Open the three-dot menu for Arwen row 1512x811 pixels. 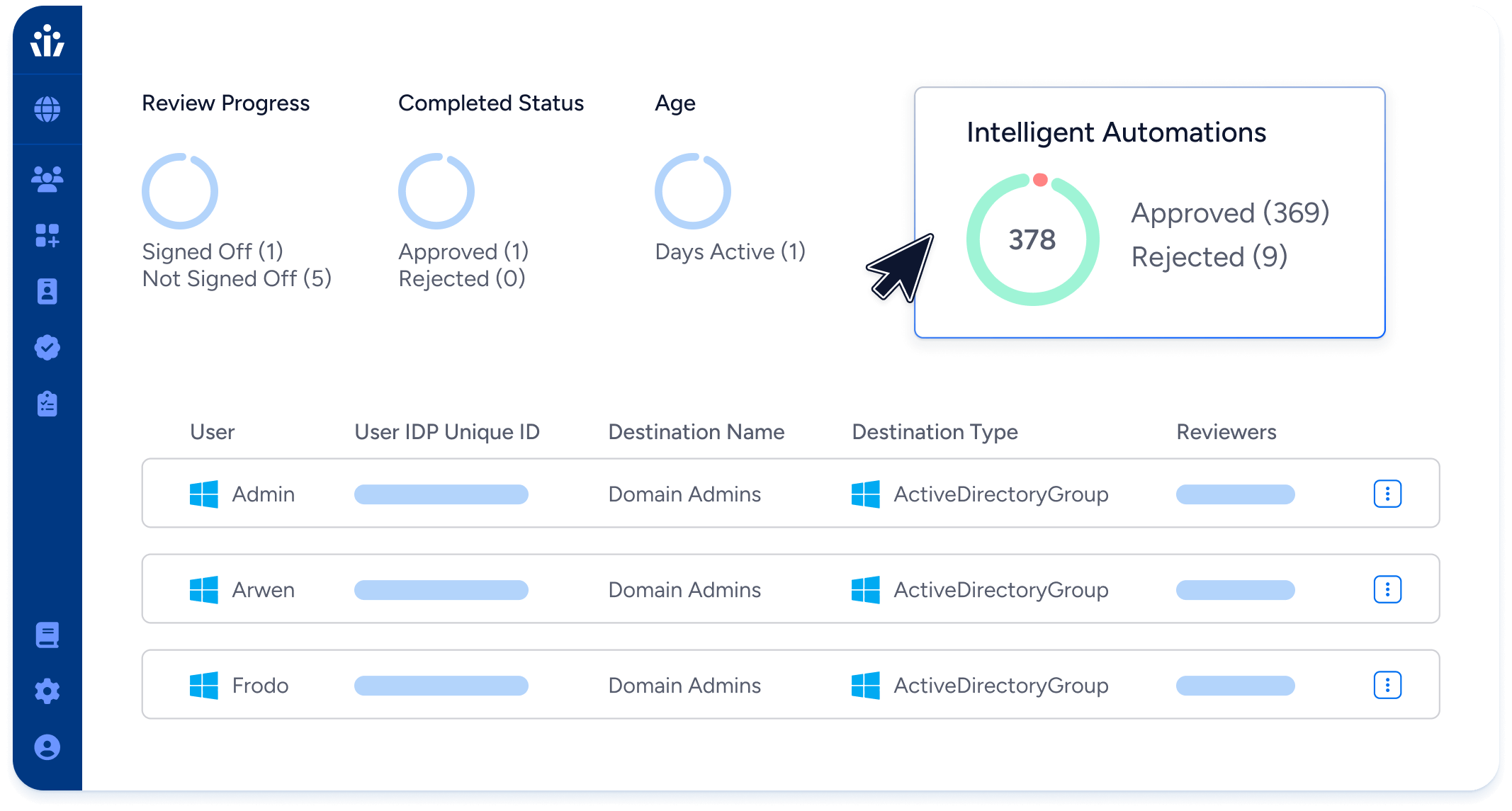pyautogui.click(x=1387, y=589)
